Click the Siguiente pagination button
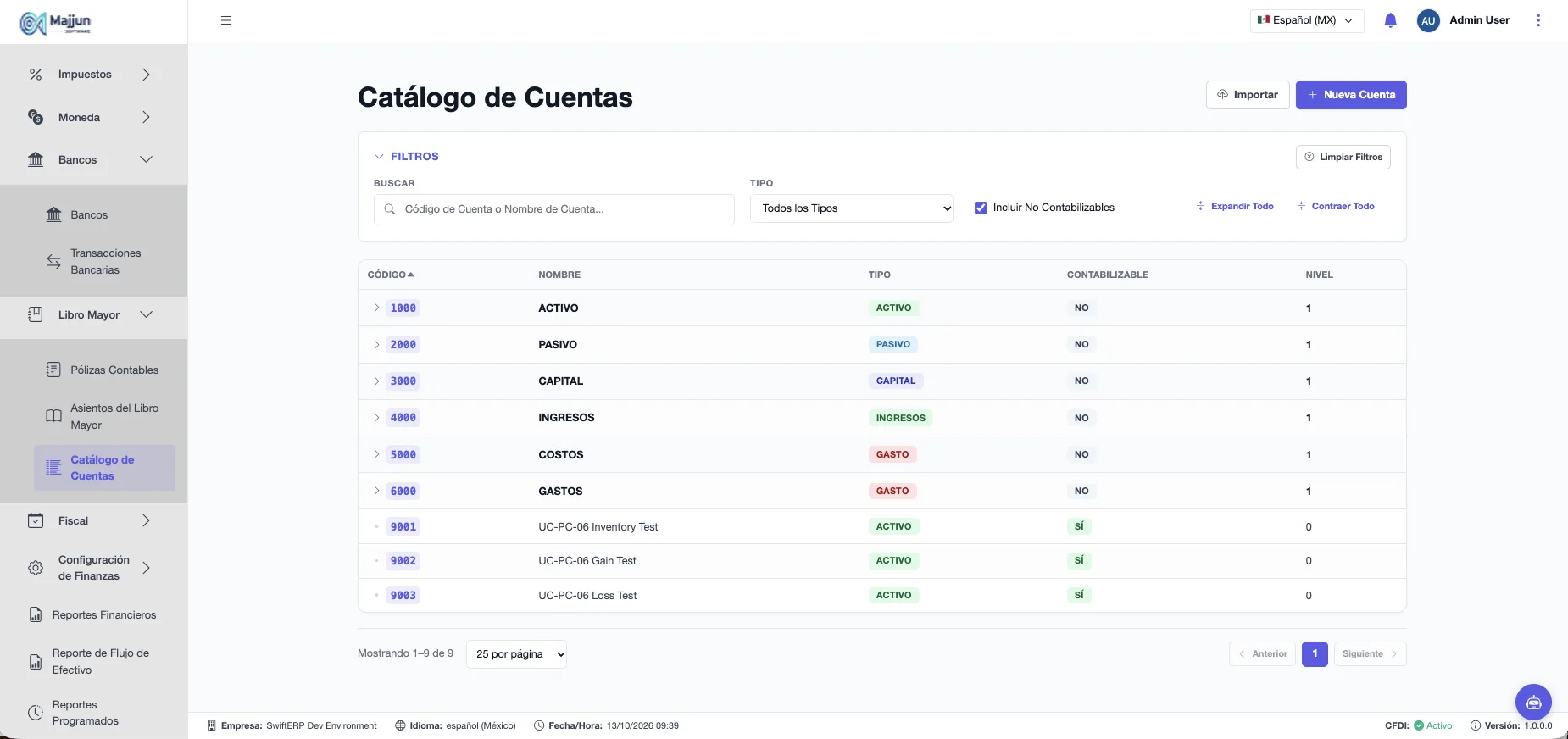Viewport: 1568px width, 739px height. coord(1371,654)
